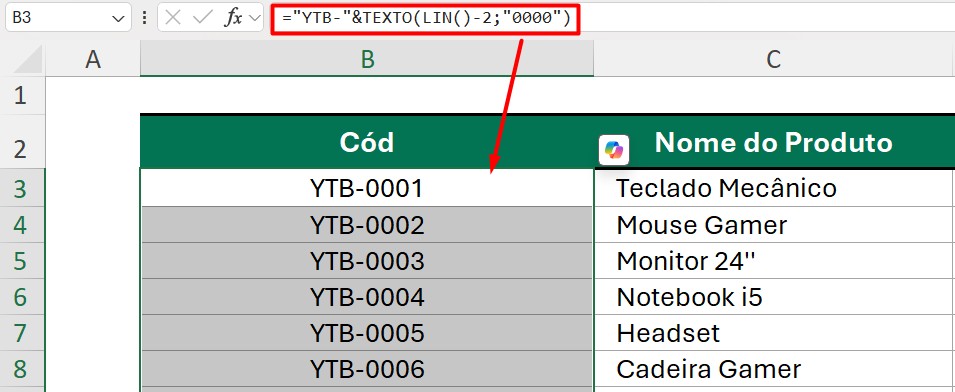Confirm entry with the checkmark icon
Screen dimensions: 955x392
[x=202, y=18]
